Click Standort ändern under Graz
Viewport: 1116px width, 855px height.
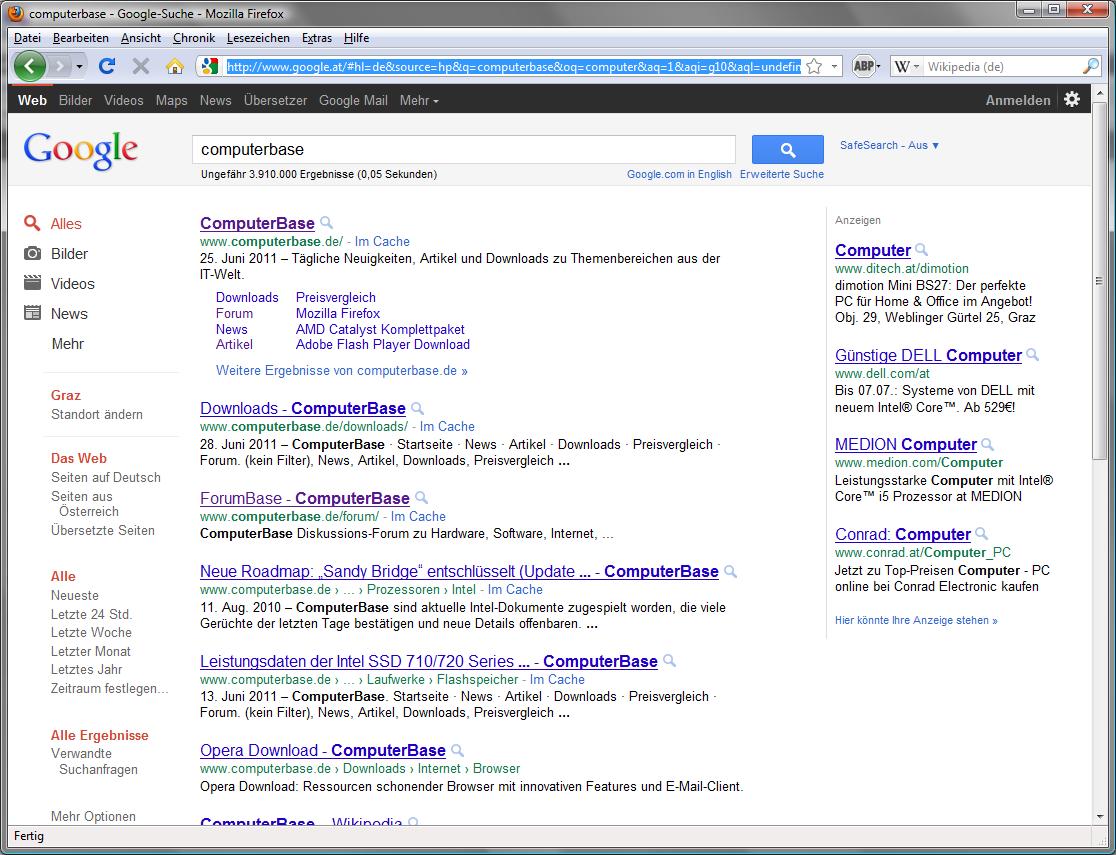pos(97,414)
